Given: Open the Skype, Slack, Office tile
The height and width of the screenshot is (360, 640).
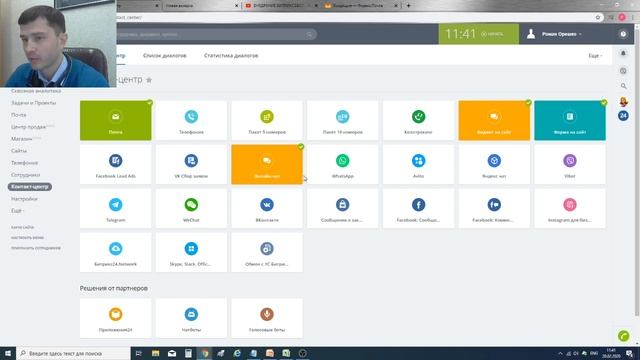Looking at the screenshot, I should 191,253.
